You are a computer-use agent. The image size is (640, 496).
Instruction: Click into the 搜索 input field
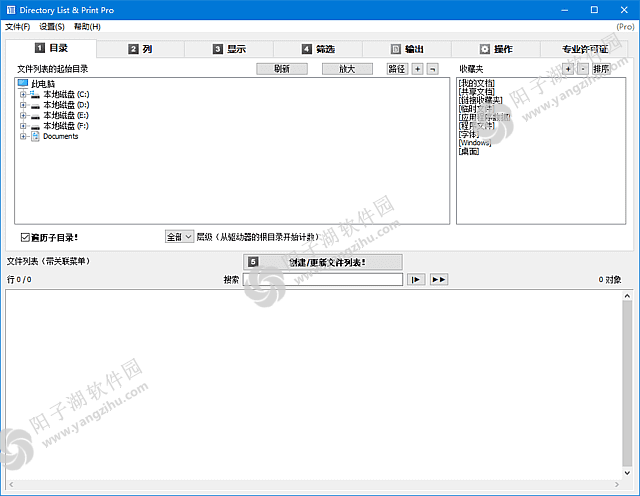click(x=323, y=279)
